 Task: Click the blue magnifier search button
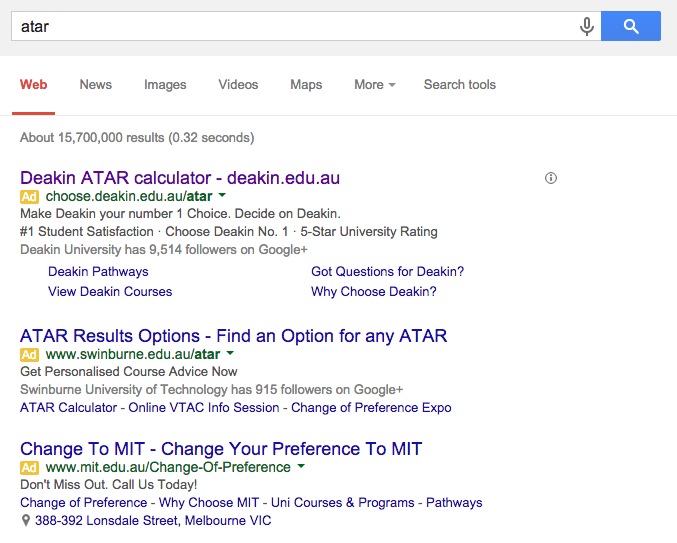coord(631,26)
